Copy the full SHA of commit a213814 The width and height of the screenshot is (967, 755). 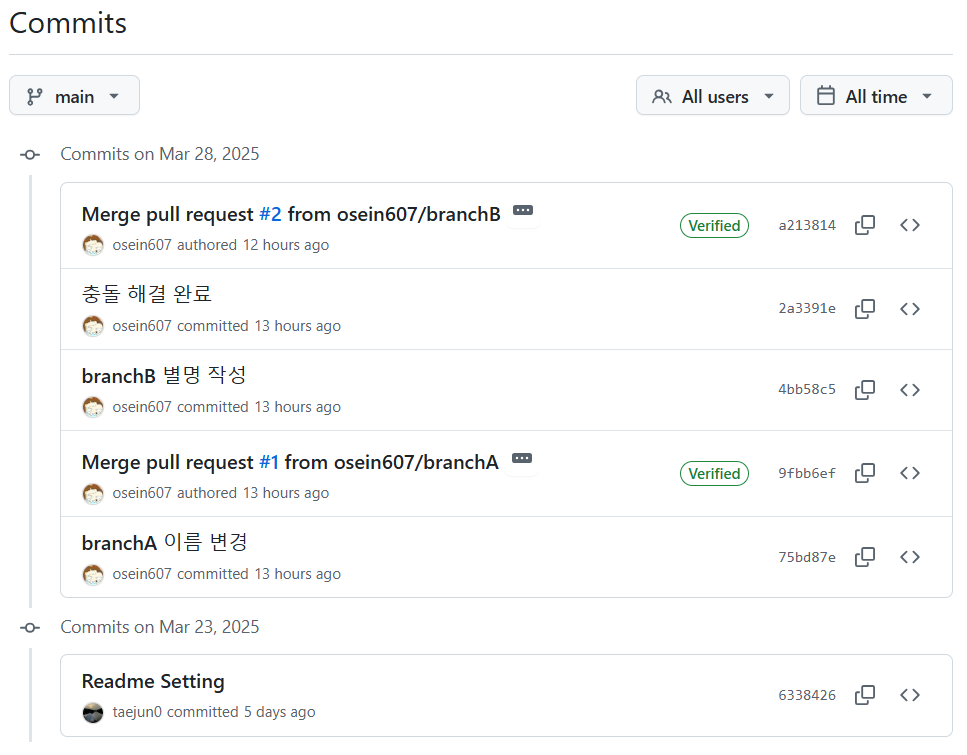(x=865, y=225)
